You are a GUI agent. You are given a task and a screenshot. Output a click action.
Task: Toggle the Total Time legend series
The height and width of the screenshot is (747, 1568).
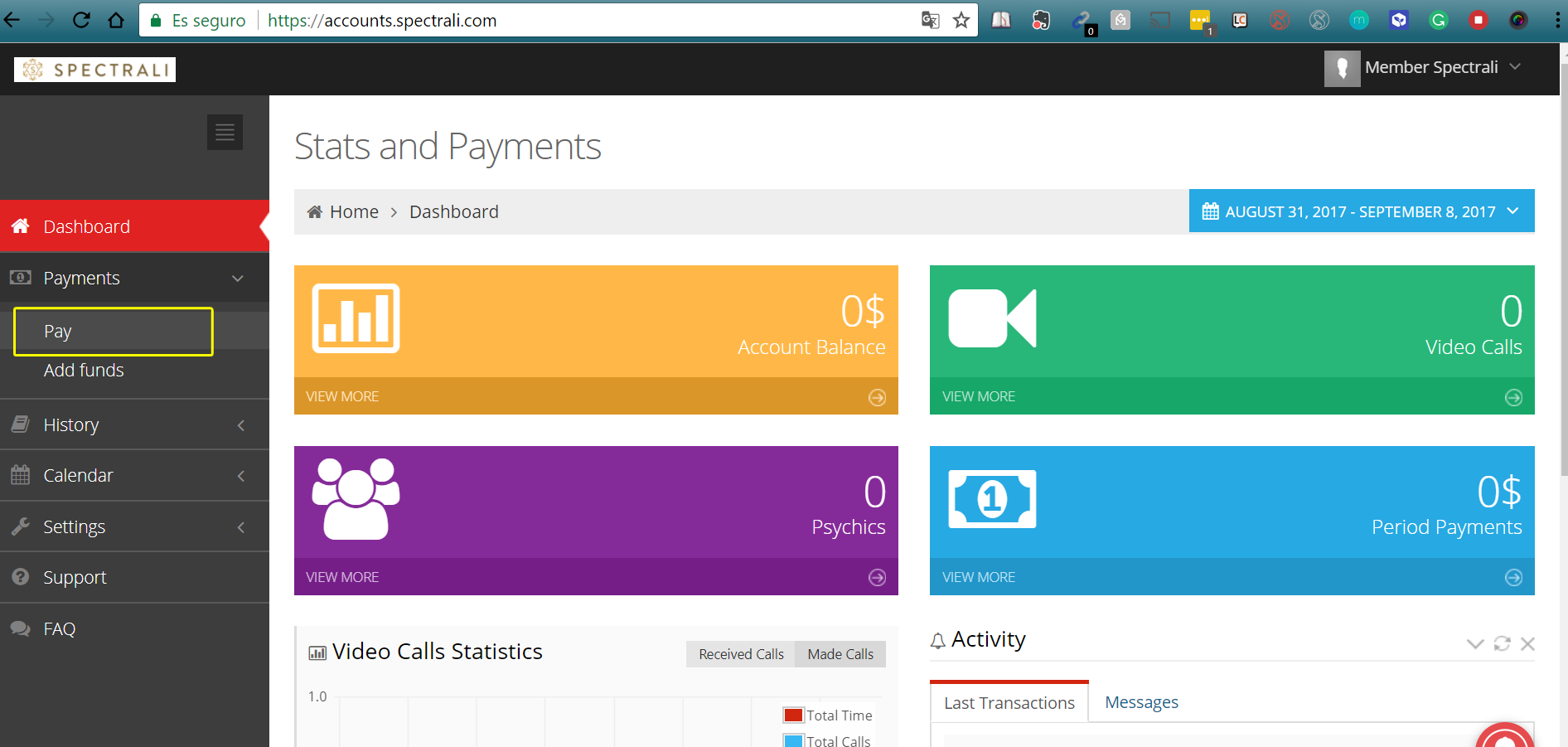[x=829, y=715]
